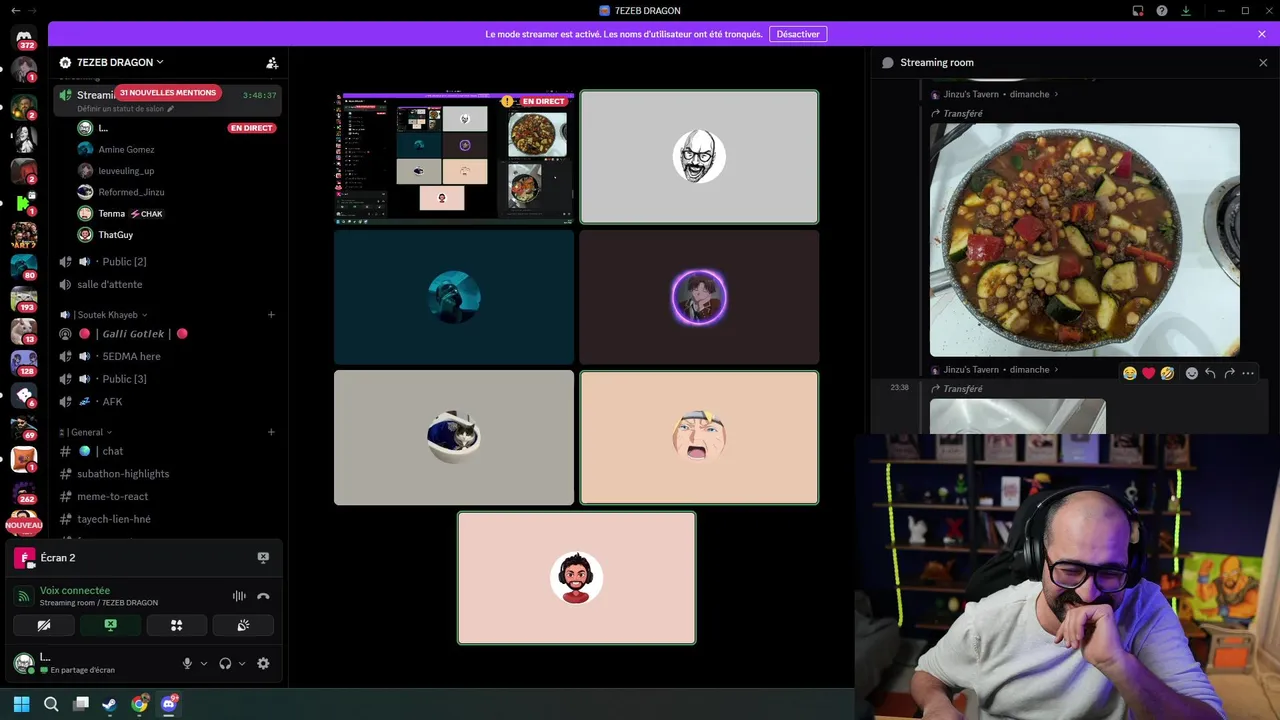Screen dimensions: 1280x720
Task: React with the laughing-crying emoji
Action: (x=1130, y=373)
